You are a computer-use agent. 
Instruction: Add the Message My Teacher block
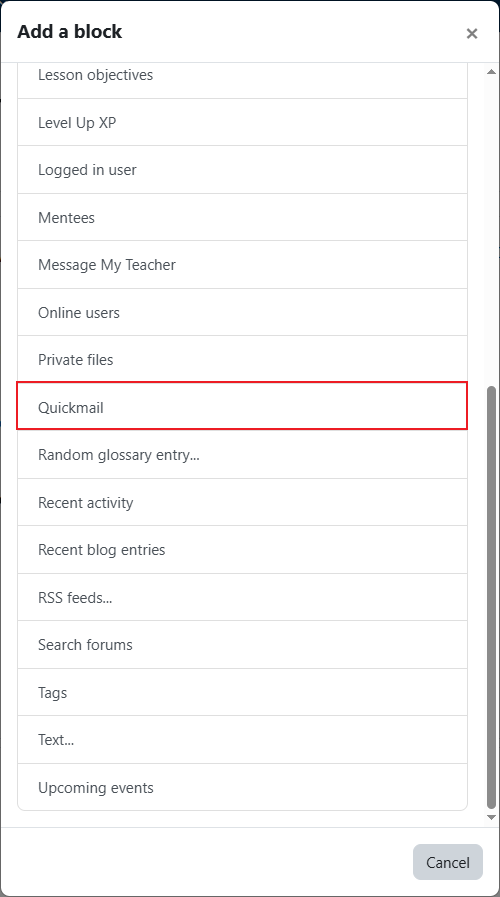pos(243,265)
